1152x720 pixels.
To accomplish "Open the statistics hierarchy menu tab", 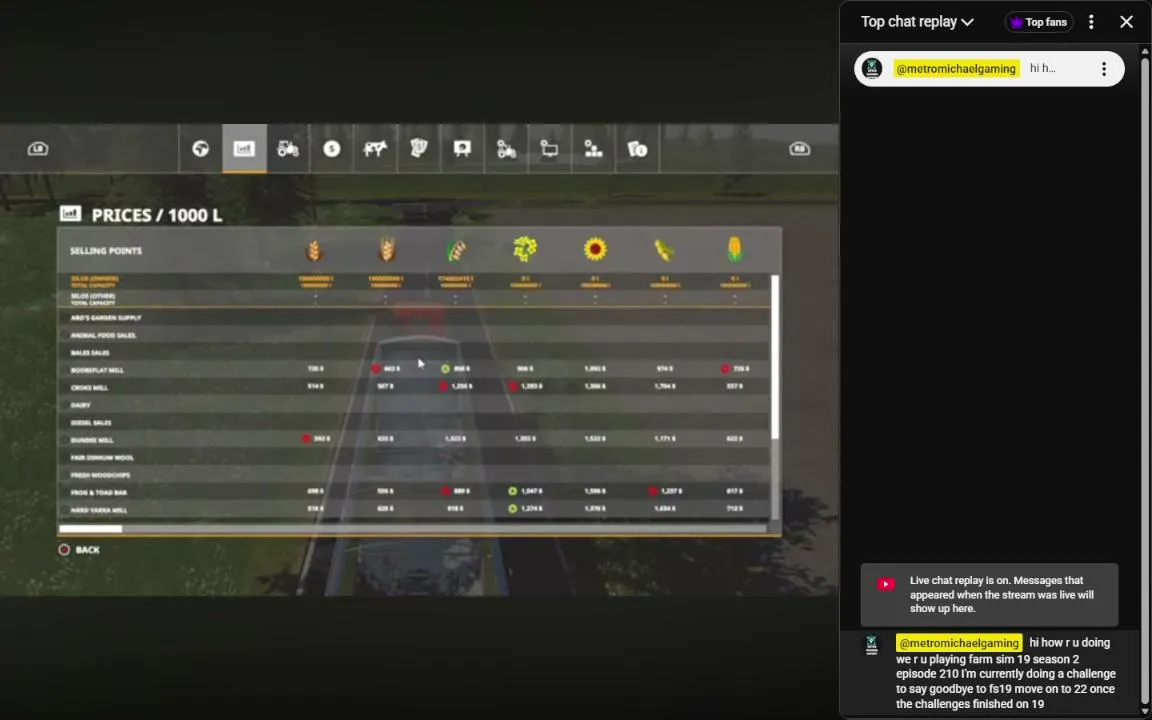I will [x=593, y=149].
